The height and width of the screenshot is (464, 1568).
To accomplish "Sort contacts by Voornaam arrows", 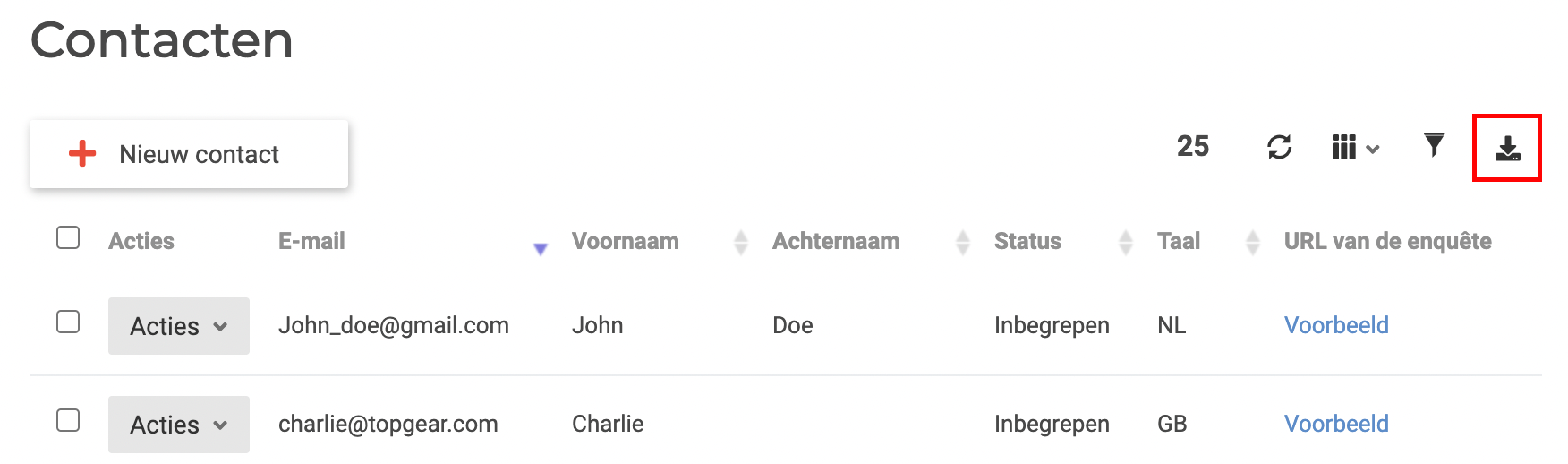I will pyautogui.click(x=740, y=242).
